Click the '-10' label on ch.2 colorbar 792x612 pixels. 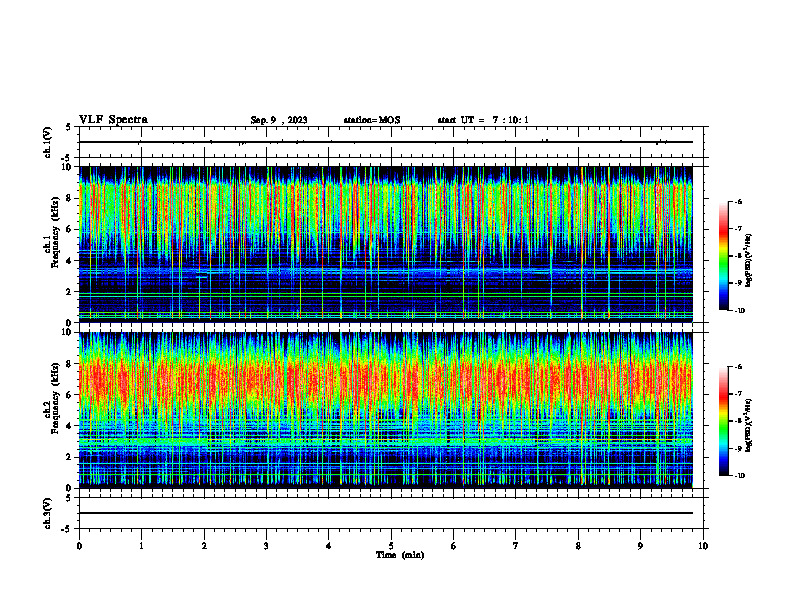(740, 475)
